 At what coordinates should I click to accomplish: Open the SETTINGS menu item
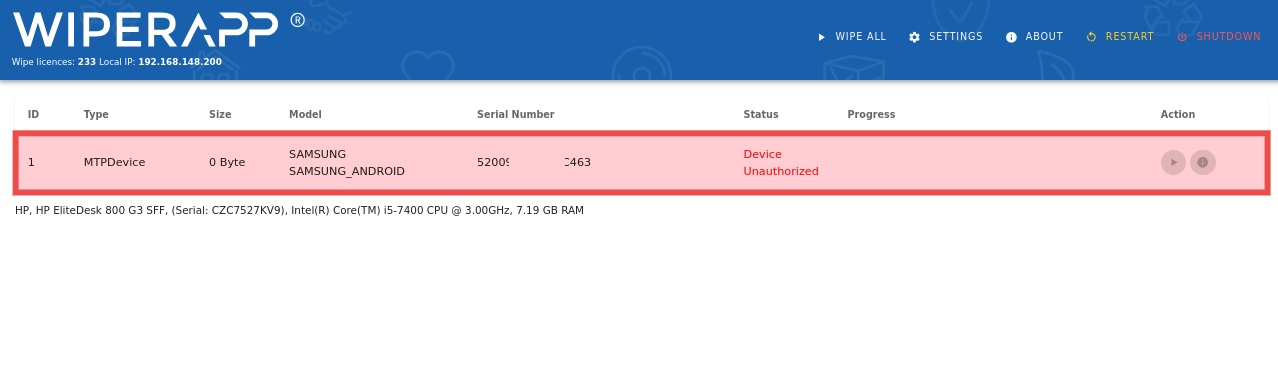pyautogui.click(x=956, y=37)
